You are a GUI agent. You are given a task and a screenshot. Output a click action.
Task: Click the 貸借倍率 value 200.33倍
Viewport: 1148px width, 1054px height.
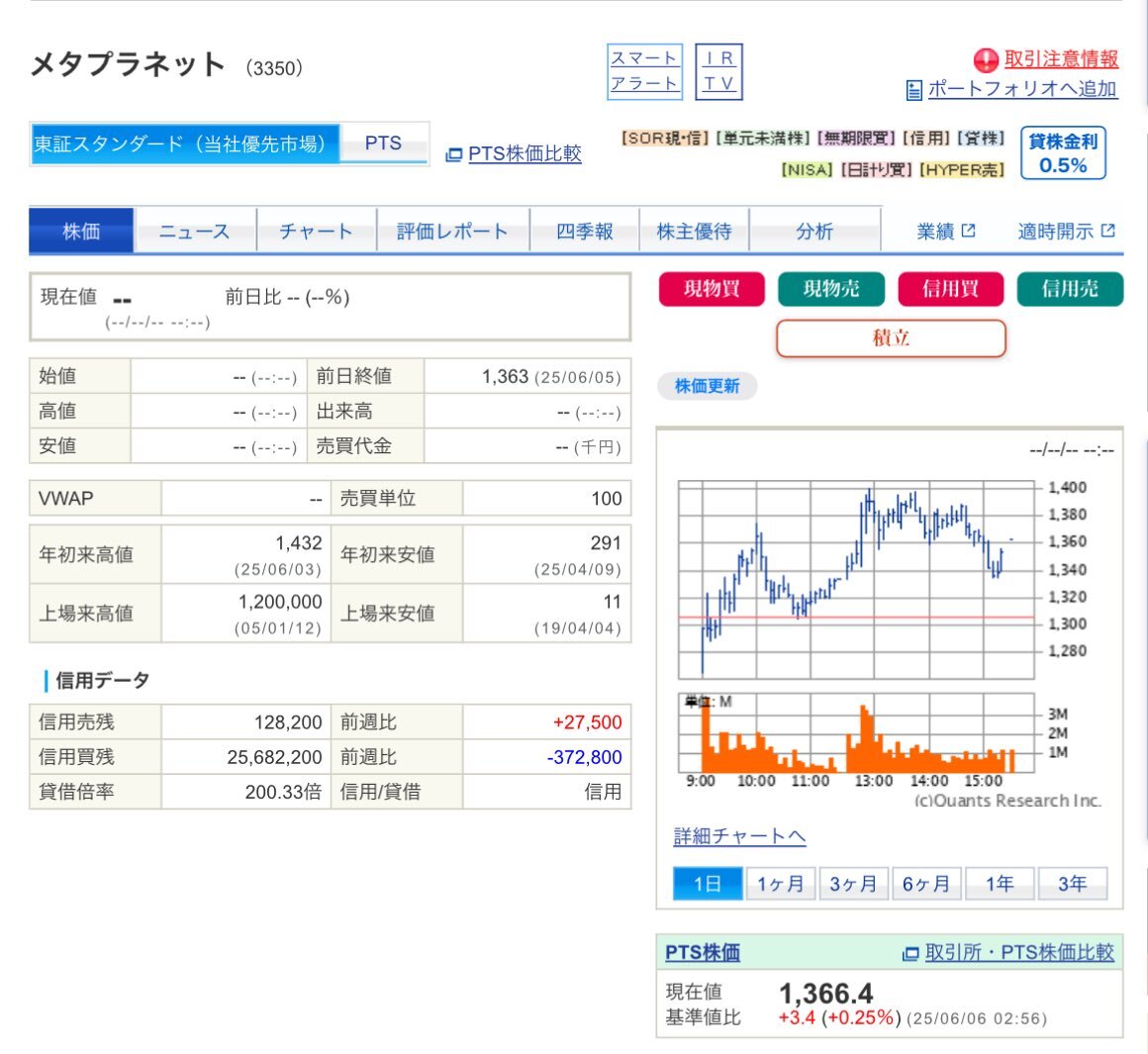(283, 792)
